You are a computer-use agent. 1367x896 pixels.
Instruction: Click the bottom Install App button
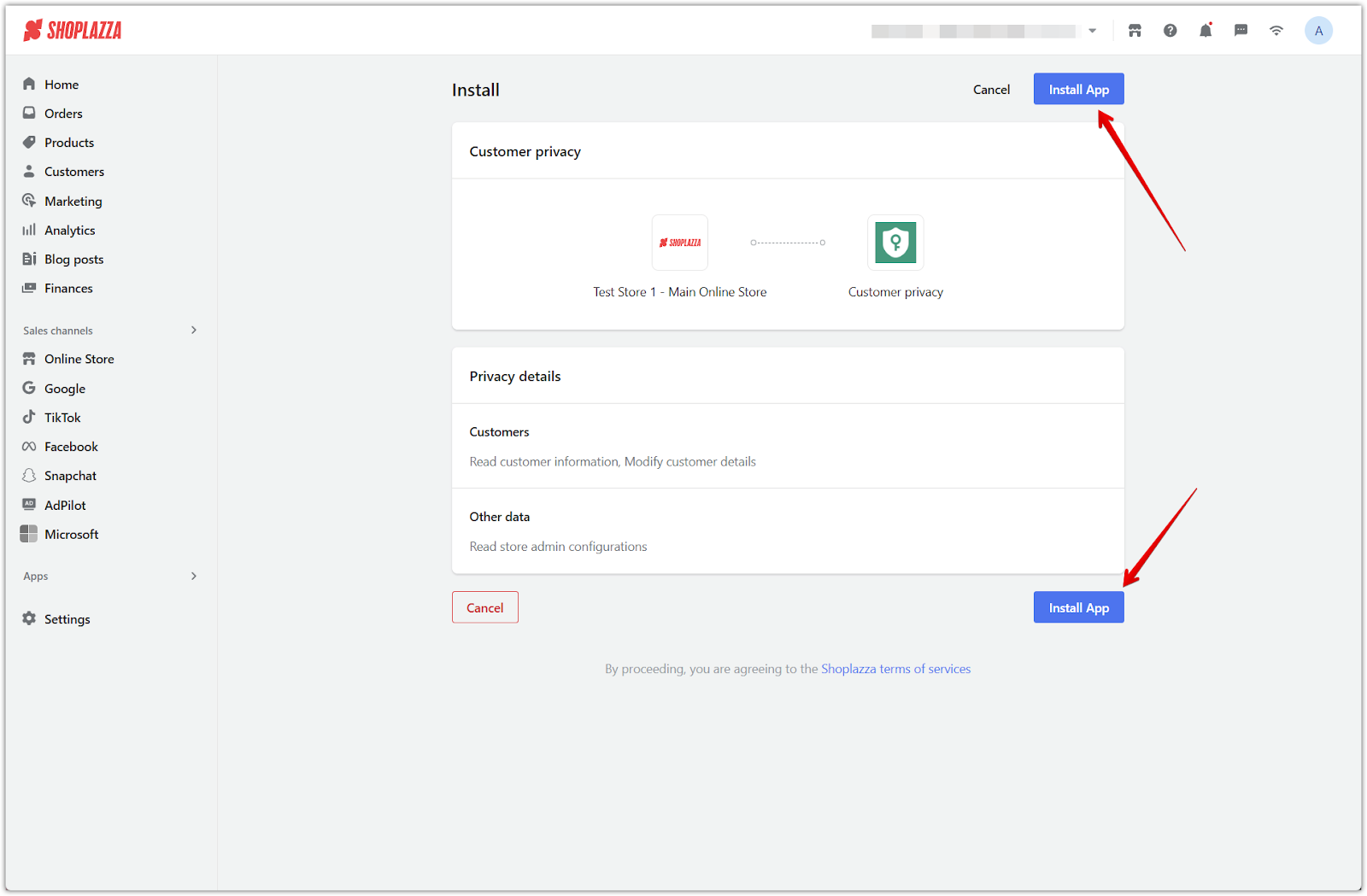[x=1078, y=607]
